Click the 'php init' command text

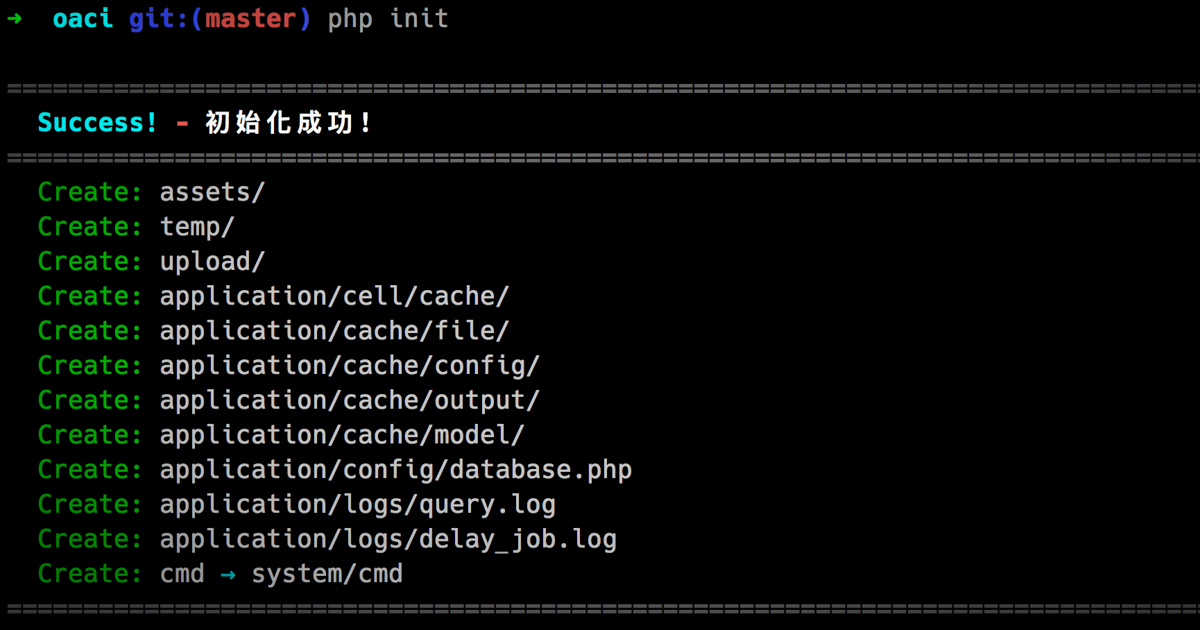click(388, 20)
